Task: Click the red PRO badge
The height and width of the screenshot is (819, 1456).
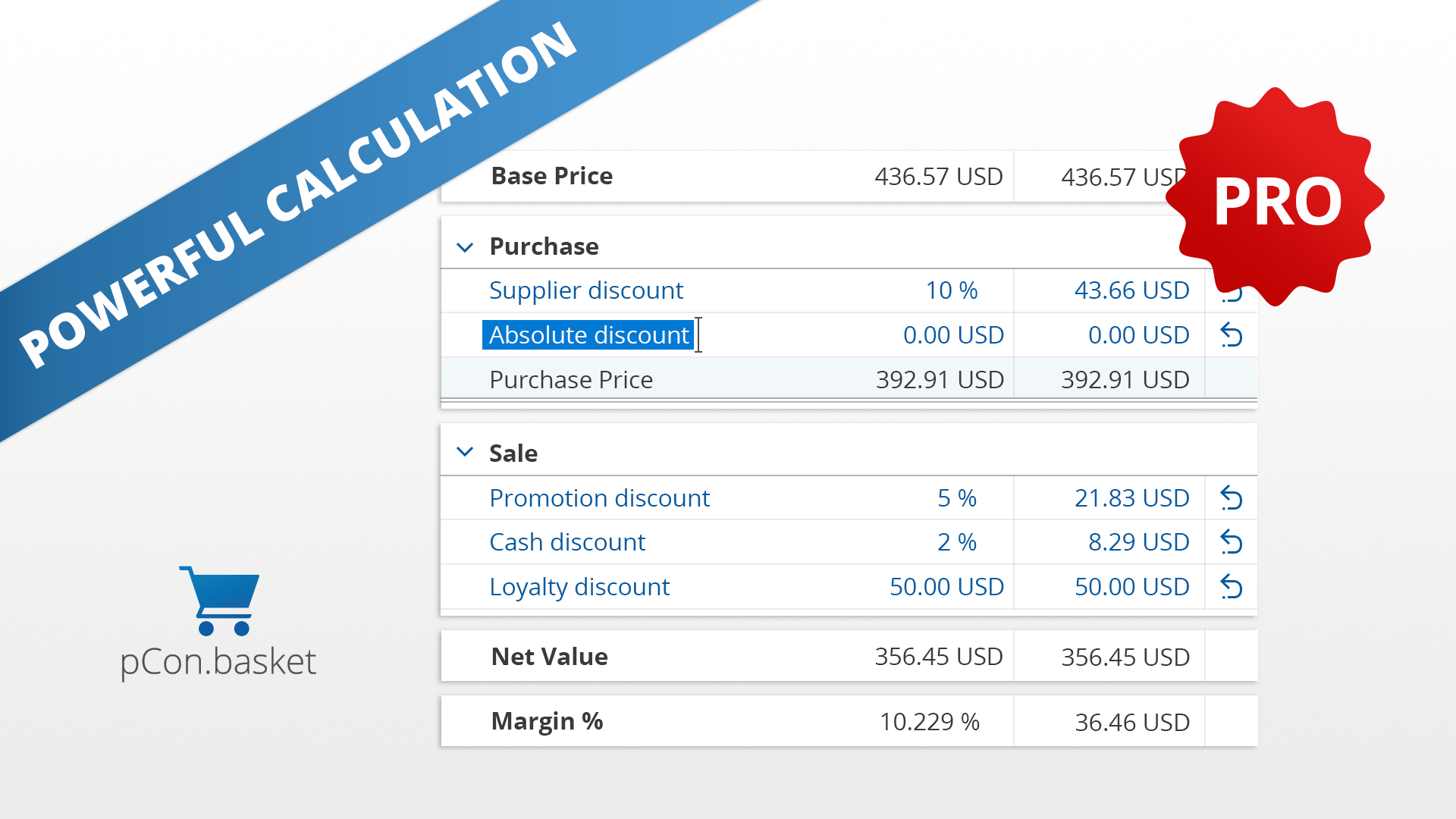Action: [1276, 197]
